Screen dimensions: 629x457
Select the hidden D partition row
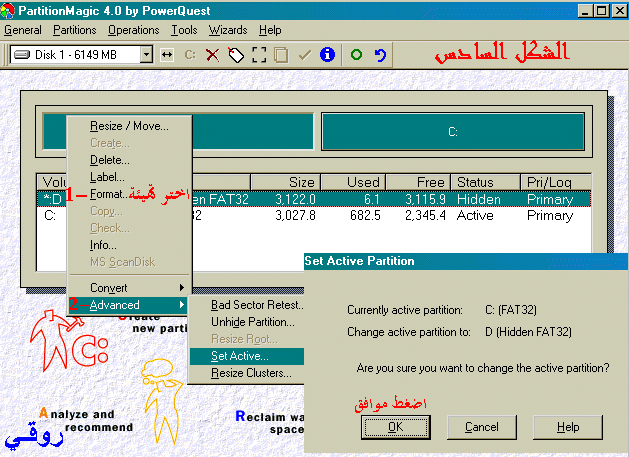pyautogui.click(x=314, y=199)
